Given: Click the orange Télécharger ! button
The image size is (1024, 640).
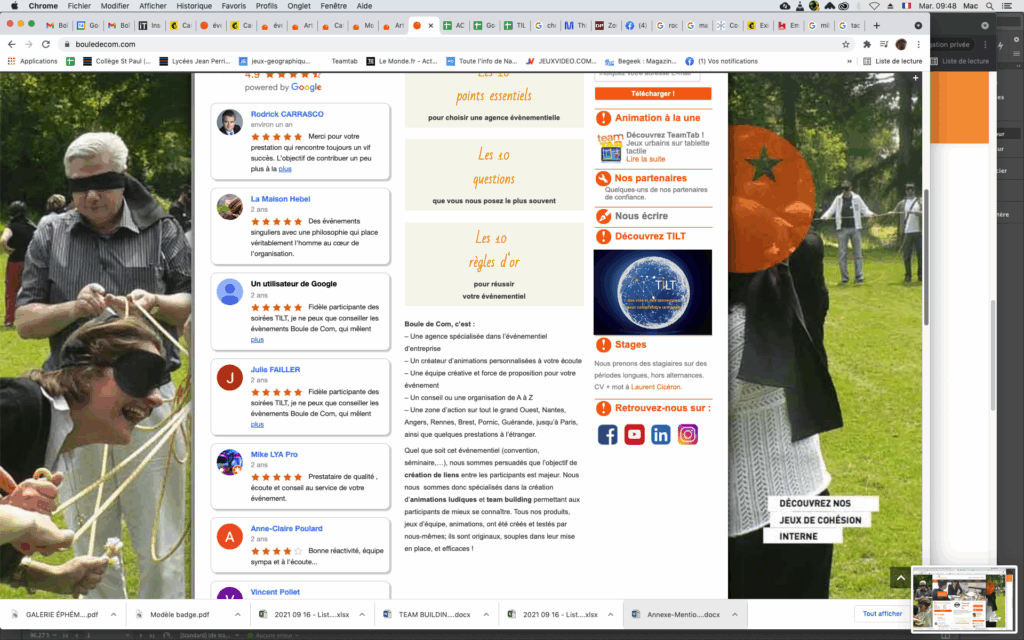Looking at the screenshot, I should (653, 93).
